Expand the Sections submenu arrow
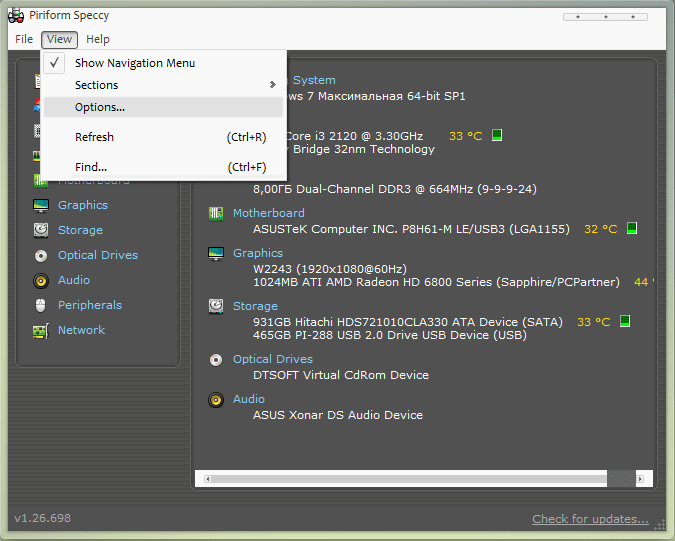Image resolution: width=675 pixels, height=541 pixels. point(272,85)
